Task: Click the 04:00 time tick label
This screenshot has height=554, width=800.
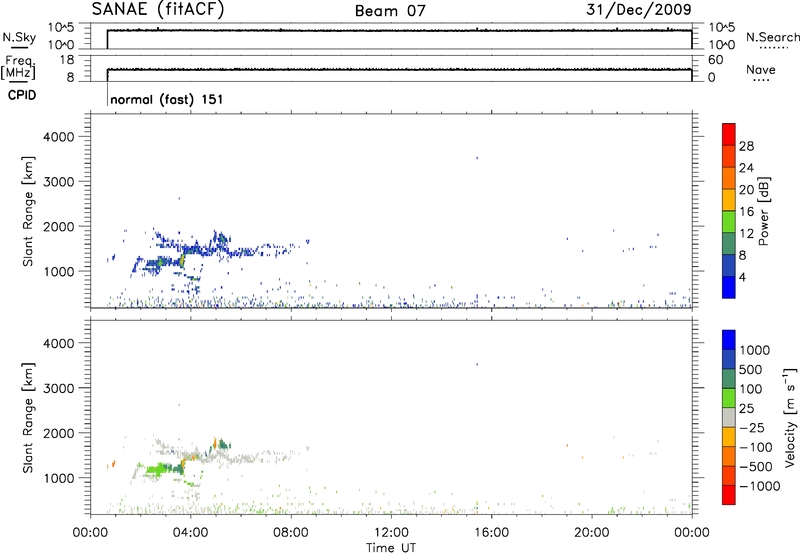Action: 191,533
